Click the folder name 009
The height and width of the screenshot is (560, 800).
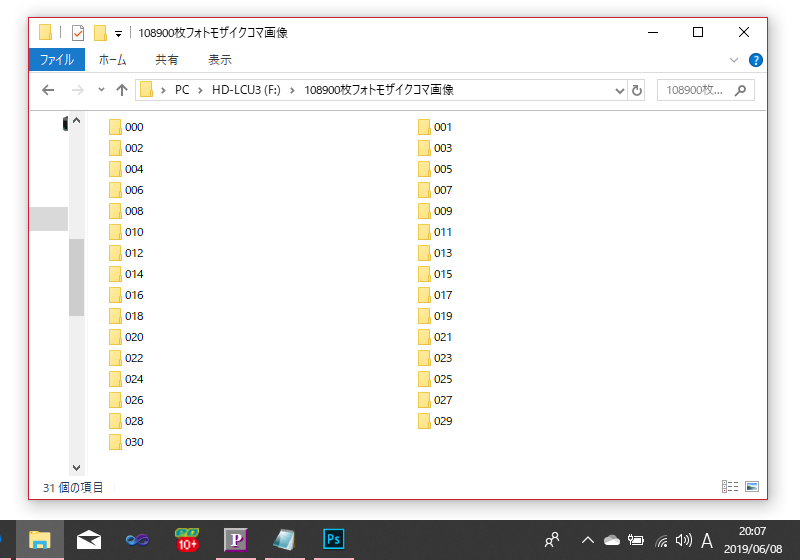pos(443,211)
